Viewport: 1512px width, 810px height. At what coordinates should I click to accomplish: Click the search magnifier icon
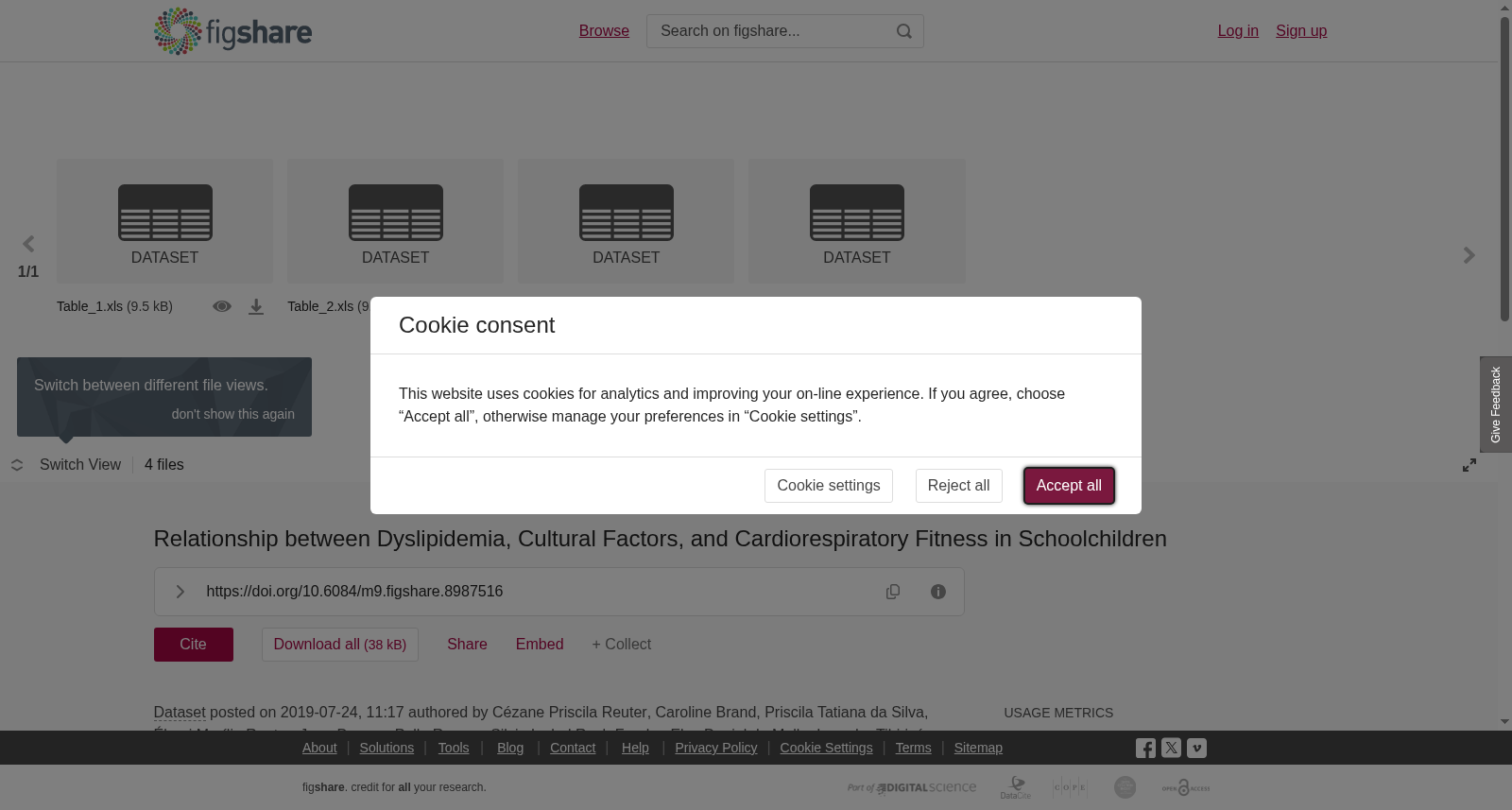(x=904, y=31)
